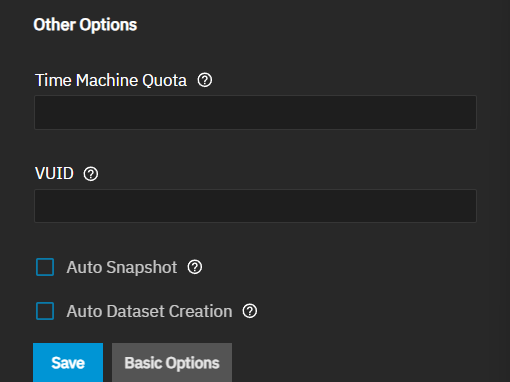Enable the Auto Snapshot checkbox
Viewport: 510px width, 382px height.
pos(45,267)
